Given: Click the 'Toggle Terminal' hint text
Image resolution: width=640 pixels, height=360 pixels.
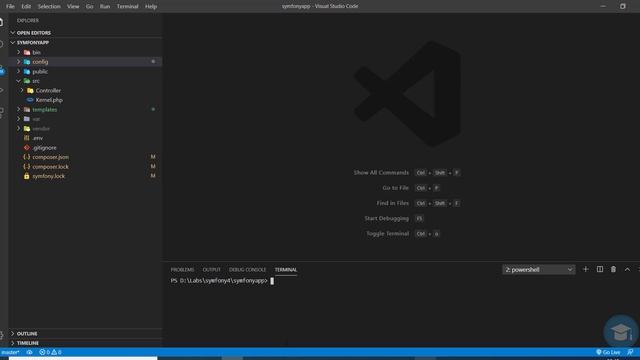Looking at the screenshot, I should coord(387,233).
